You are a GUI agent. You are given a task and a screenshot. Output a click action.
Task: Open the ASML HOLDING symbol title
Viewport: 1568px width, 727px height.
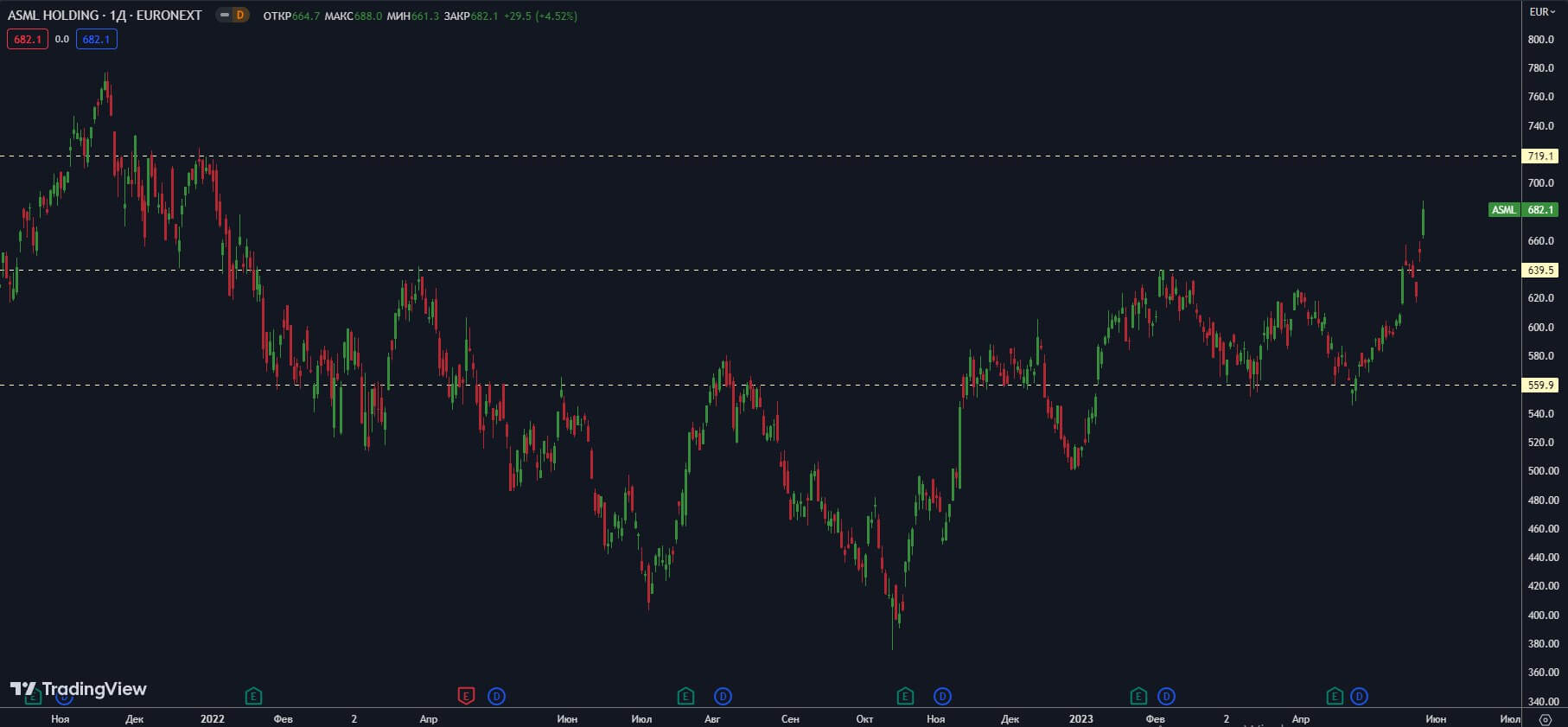pyautogui.click(x=105, y=16)
